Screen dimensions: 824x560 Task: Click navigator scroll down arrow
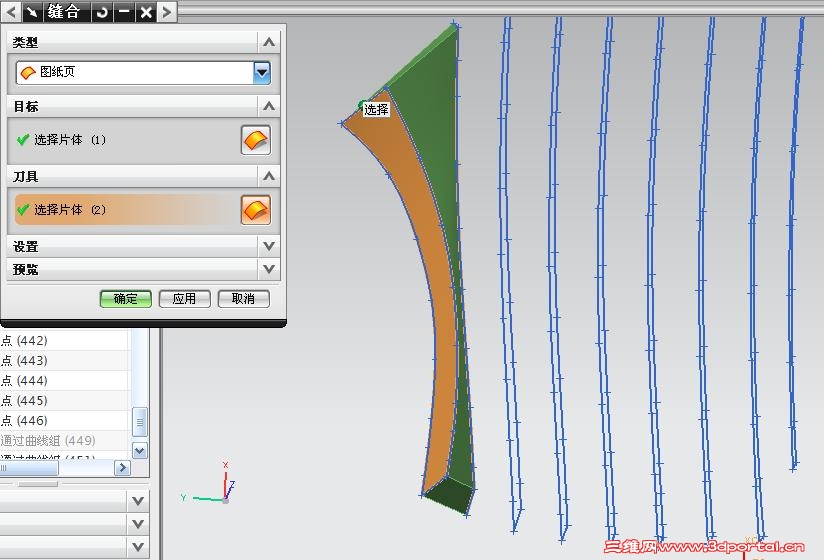[x=140, y=450]
